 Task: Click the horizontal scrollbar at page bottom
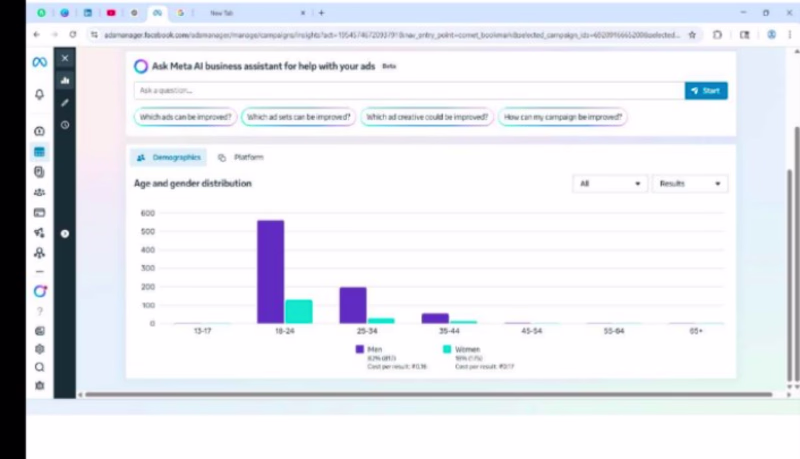429,394
